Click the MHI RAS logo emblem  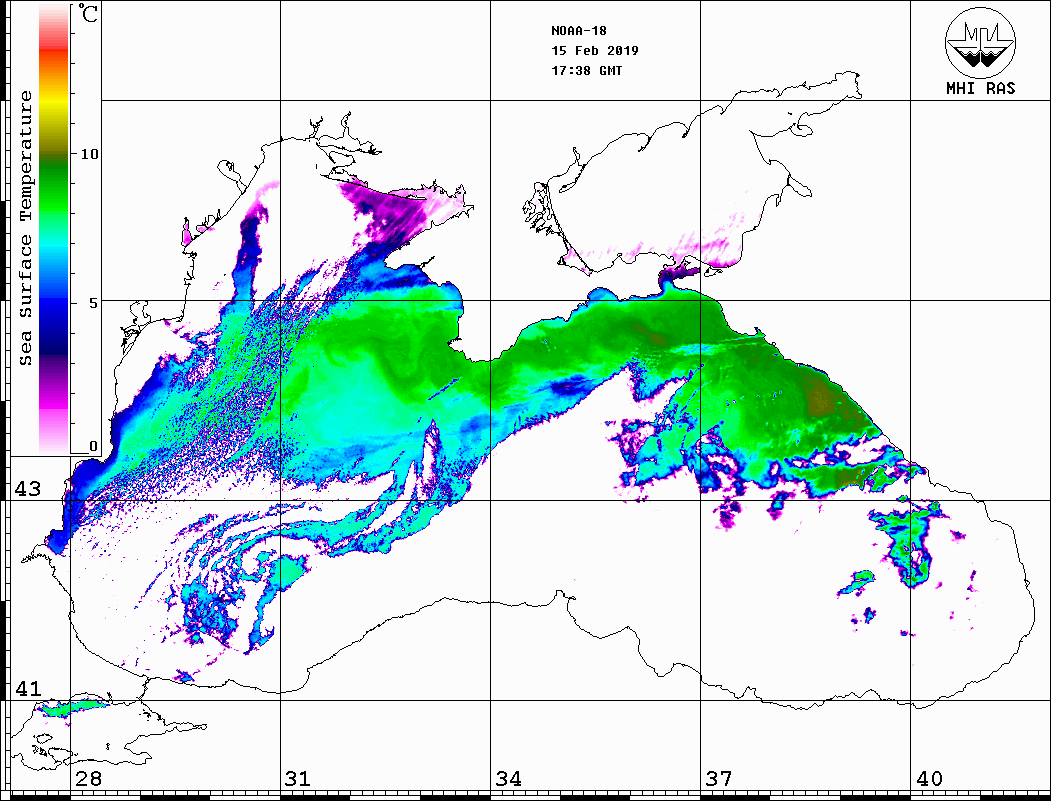(x=981, y=42)
